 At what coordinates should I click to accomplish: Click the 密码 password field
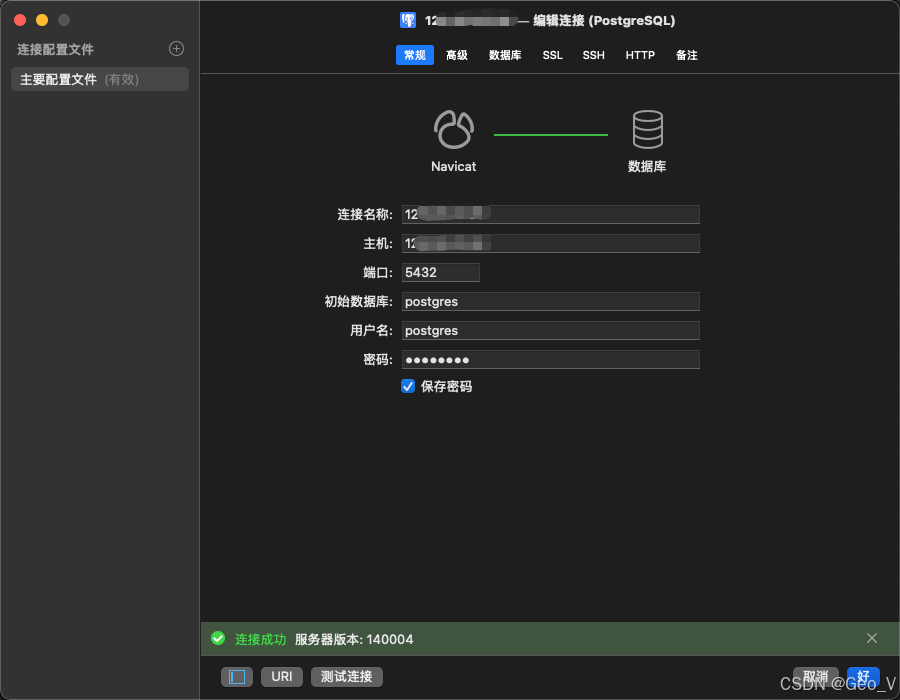coord(550,360)
